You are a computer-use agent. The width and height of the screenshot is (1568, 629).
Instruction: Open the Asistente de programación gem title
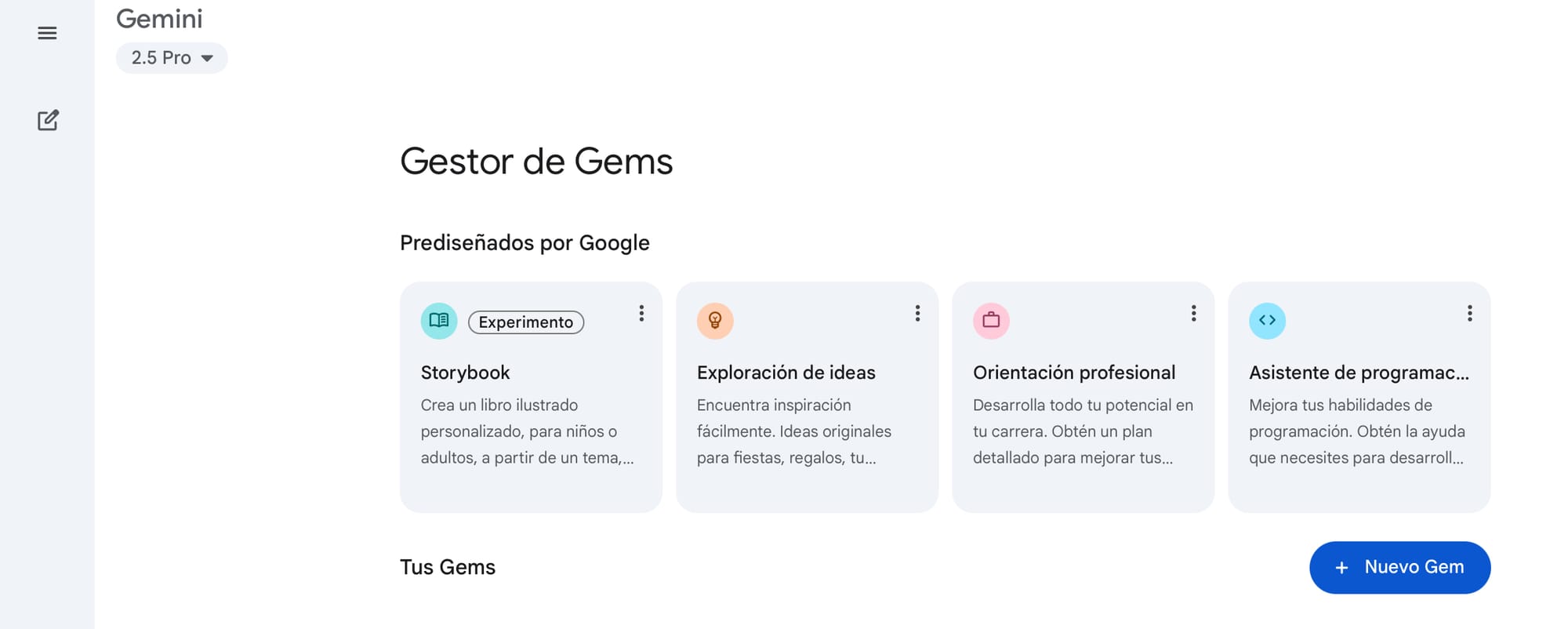click(x=1359, y=373)
